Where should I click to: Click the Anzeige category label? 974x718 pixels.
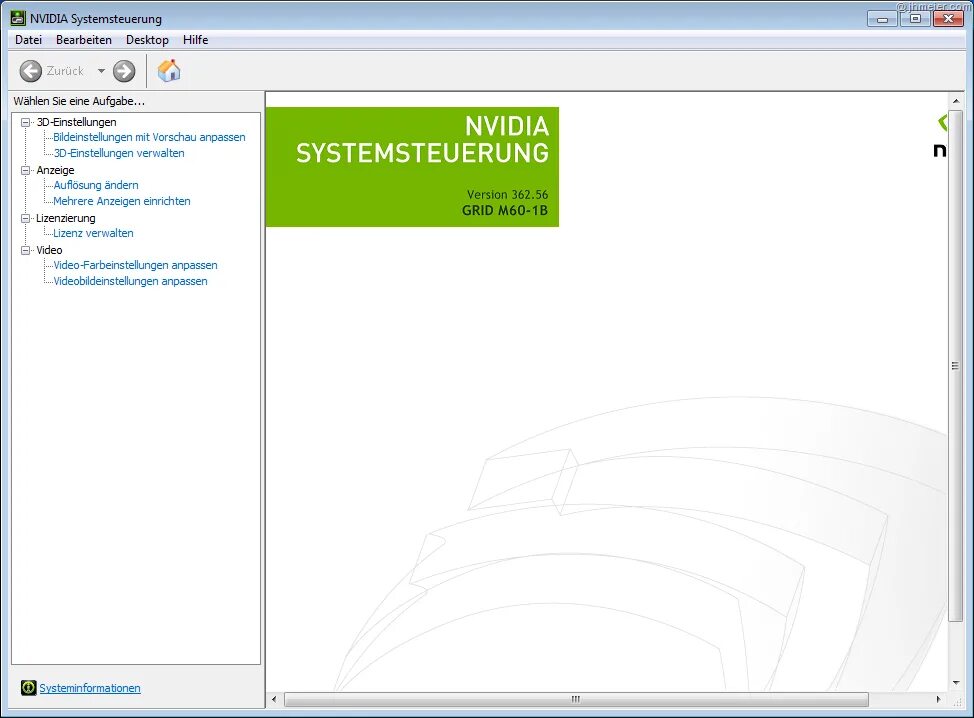[x=55, y=170]
